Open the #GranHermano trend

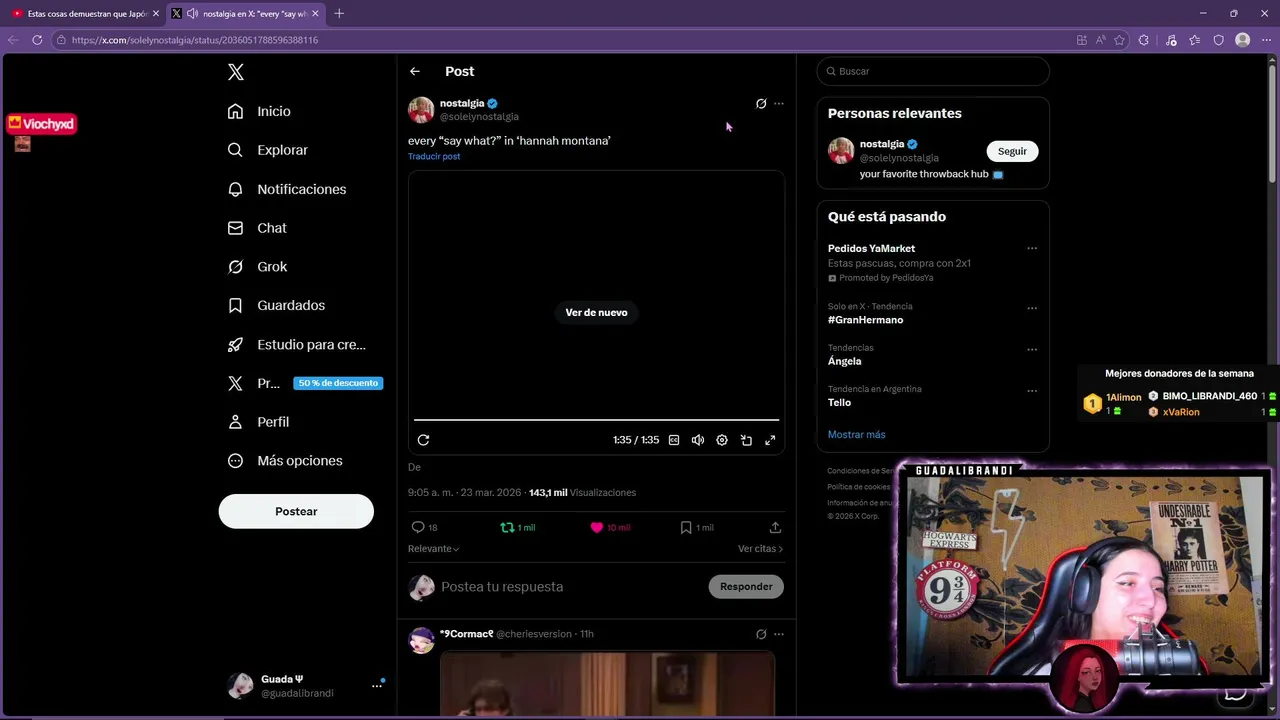pyautogui.click(x=865, y=320)
